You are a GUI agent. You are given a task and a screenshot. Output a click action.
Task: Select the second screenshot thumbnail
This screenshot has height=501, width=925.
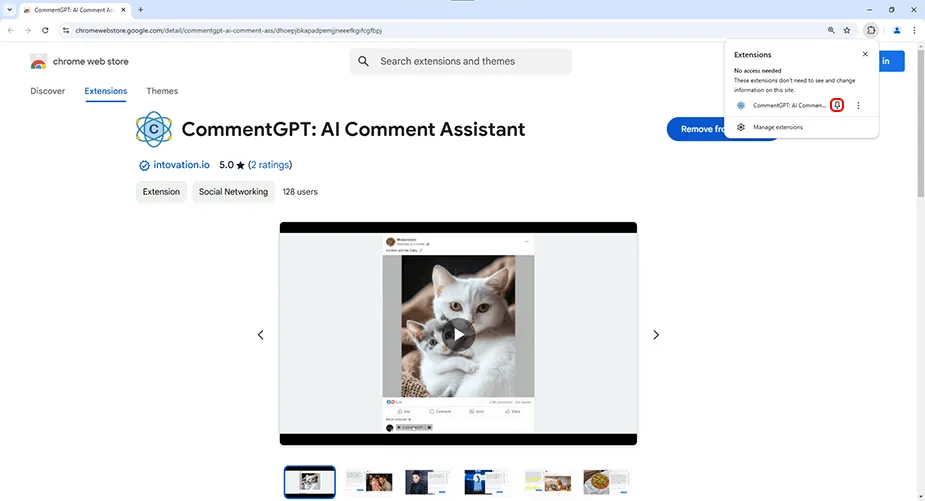(369, 482)
